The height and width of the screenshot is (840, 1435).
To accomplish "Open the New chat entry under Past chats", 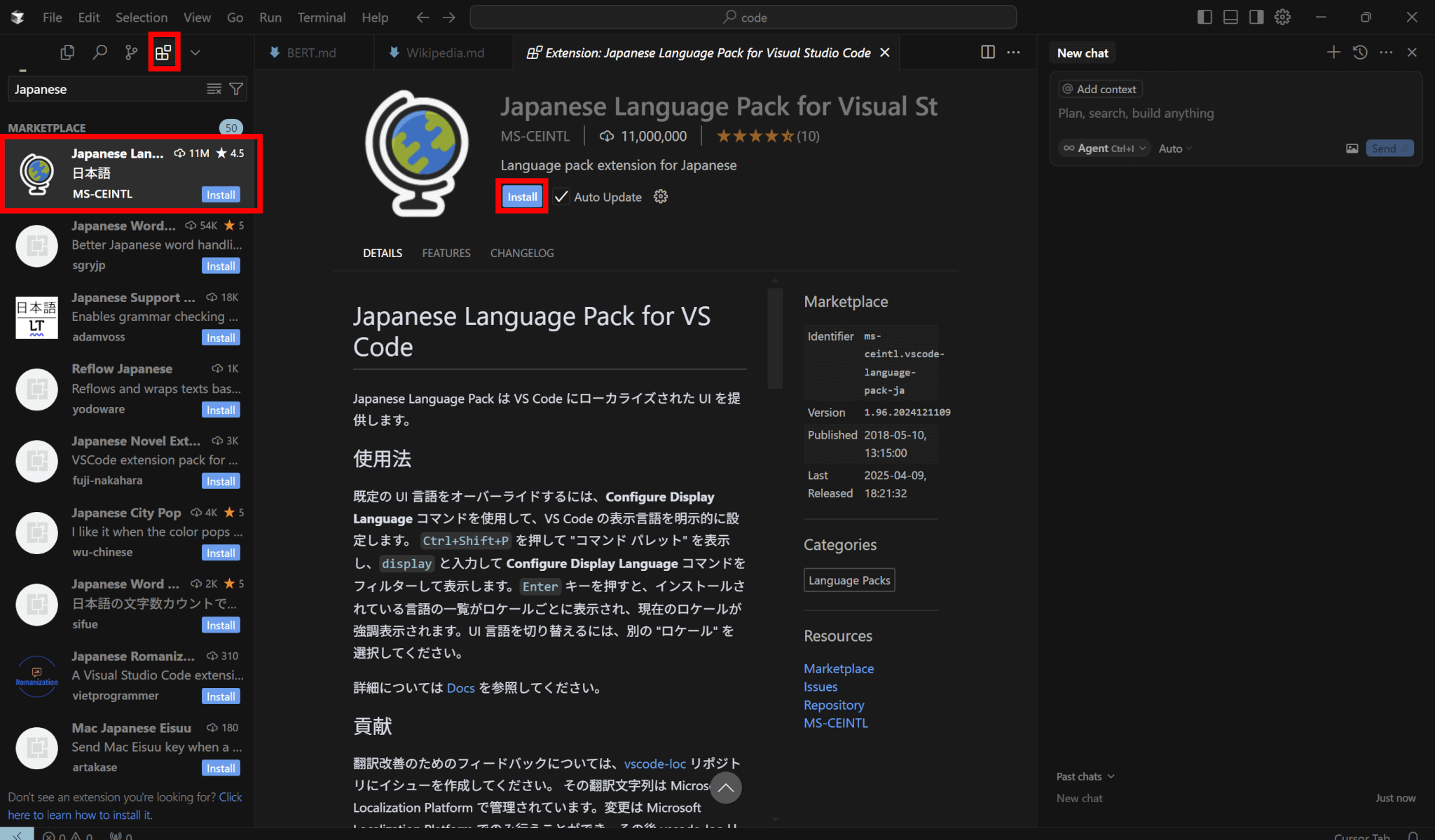I will 1236,798.
